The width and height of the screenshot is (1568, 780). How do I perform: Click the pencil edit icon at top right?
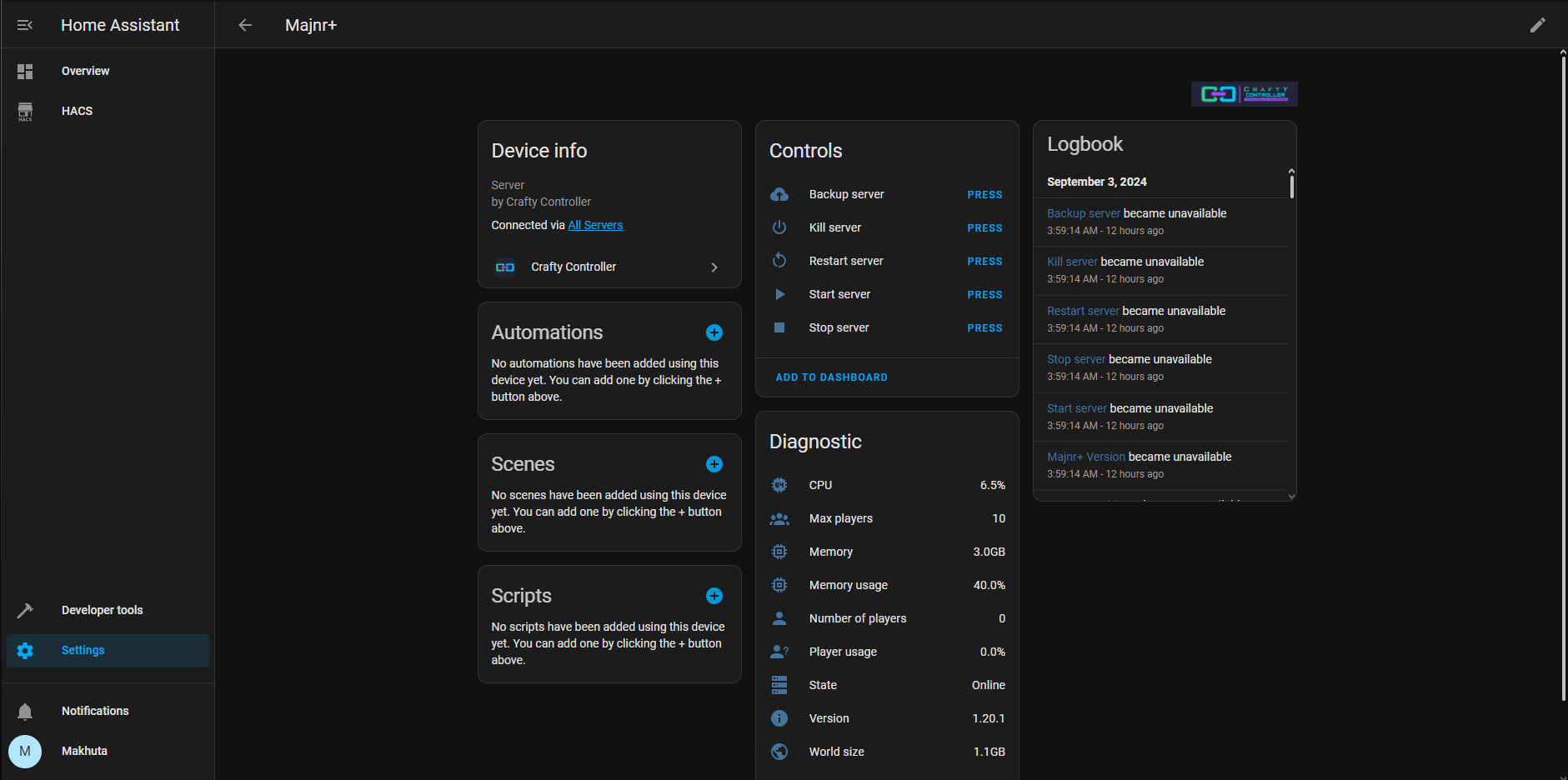coord(1538,25)
